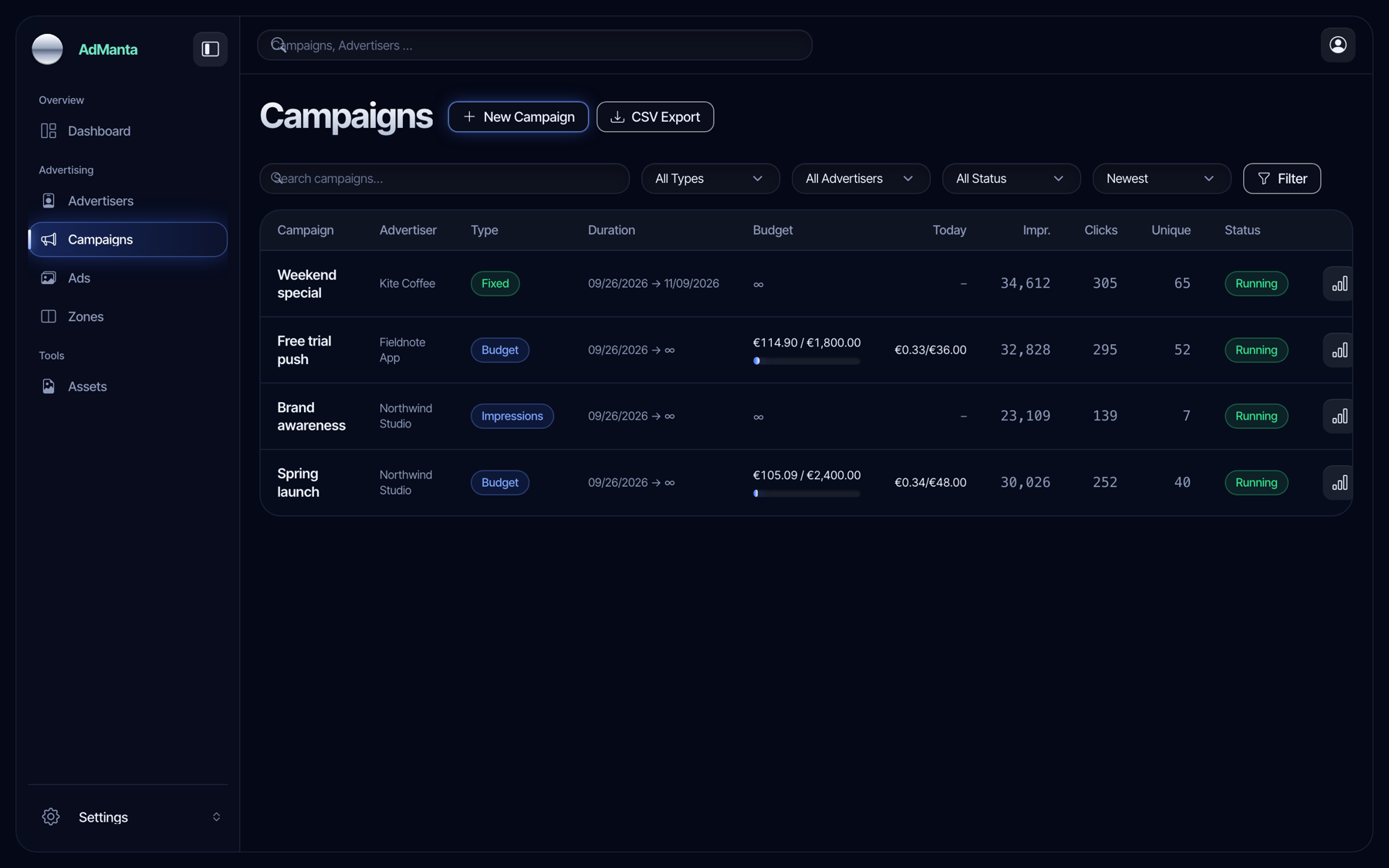Open the All Status dropdown
1389x868 pixels.
1011,178
